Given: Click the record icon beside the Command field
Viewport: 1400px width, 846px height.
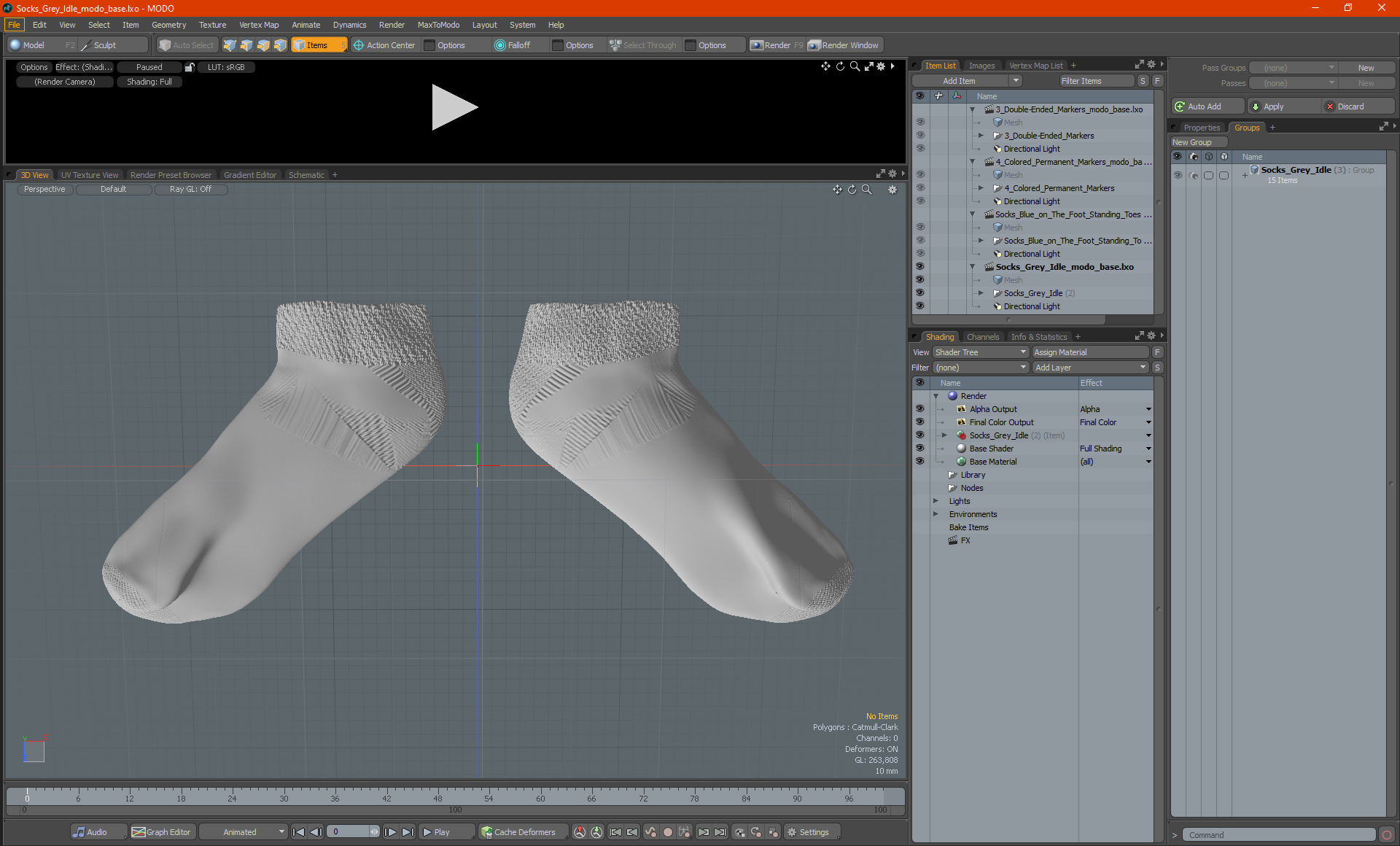Looking at the screenshot, I should [x=1387, y=835].
